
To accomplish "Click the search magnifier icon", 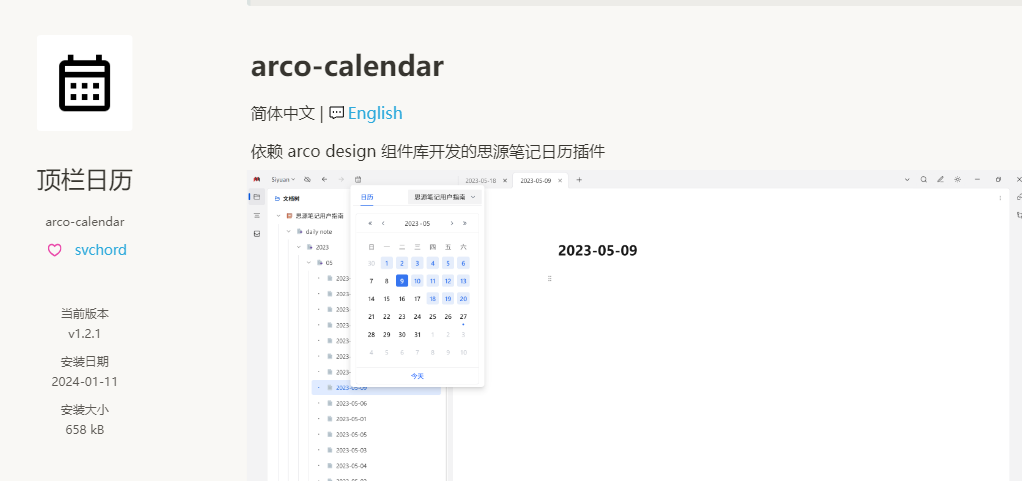I will click(x=924, y=179).
